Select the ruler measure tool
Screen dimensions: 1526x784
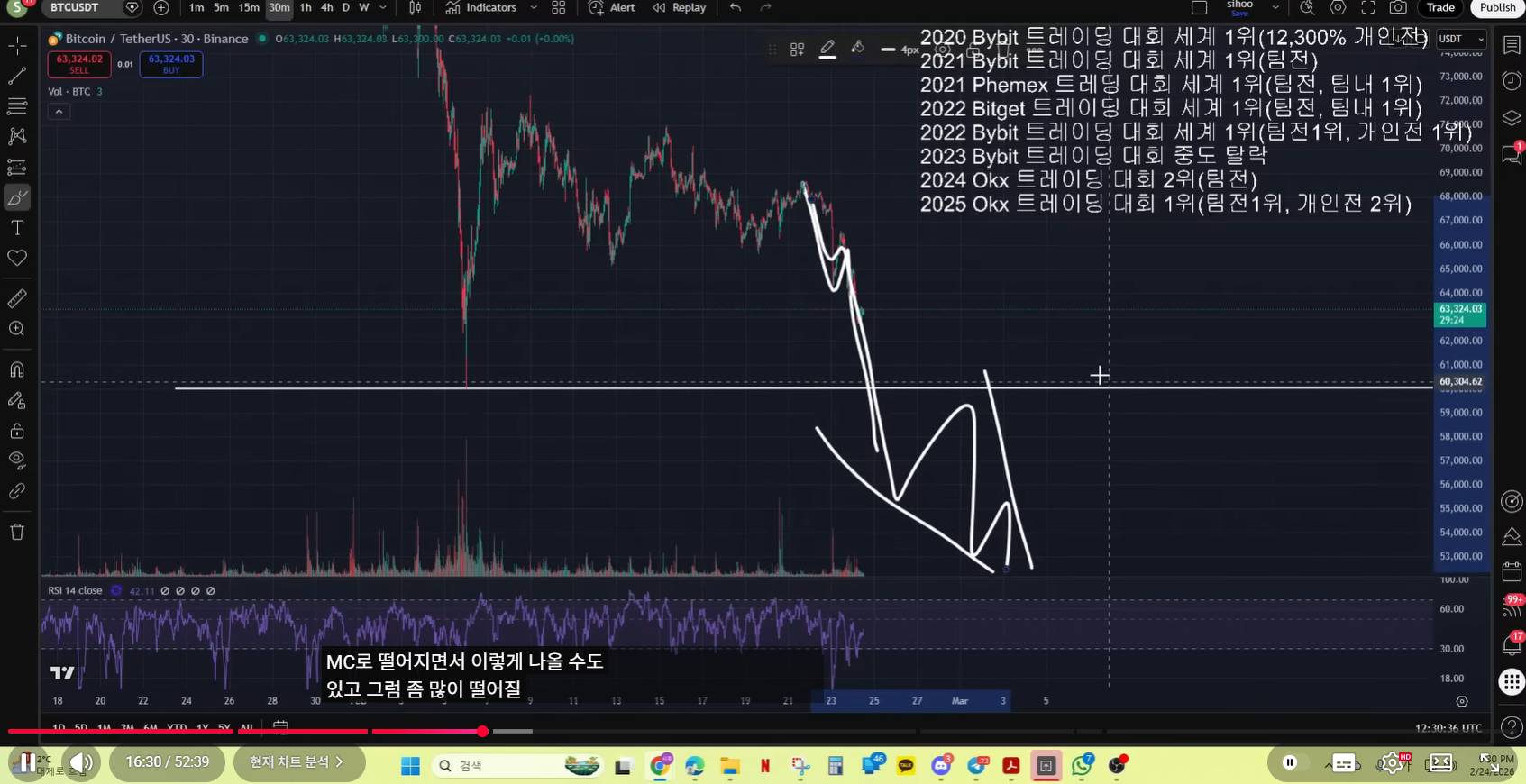click(x=17, y=298)
